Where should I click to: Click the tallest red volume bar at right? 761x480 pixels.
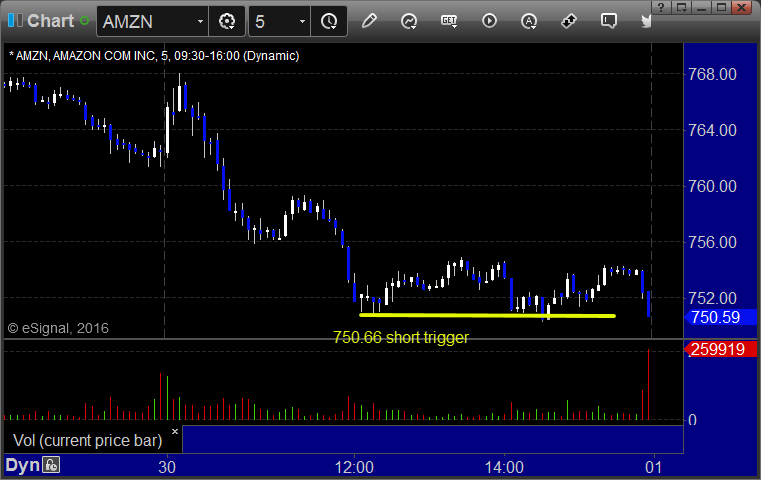click(x=648, y=384)
